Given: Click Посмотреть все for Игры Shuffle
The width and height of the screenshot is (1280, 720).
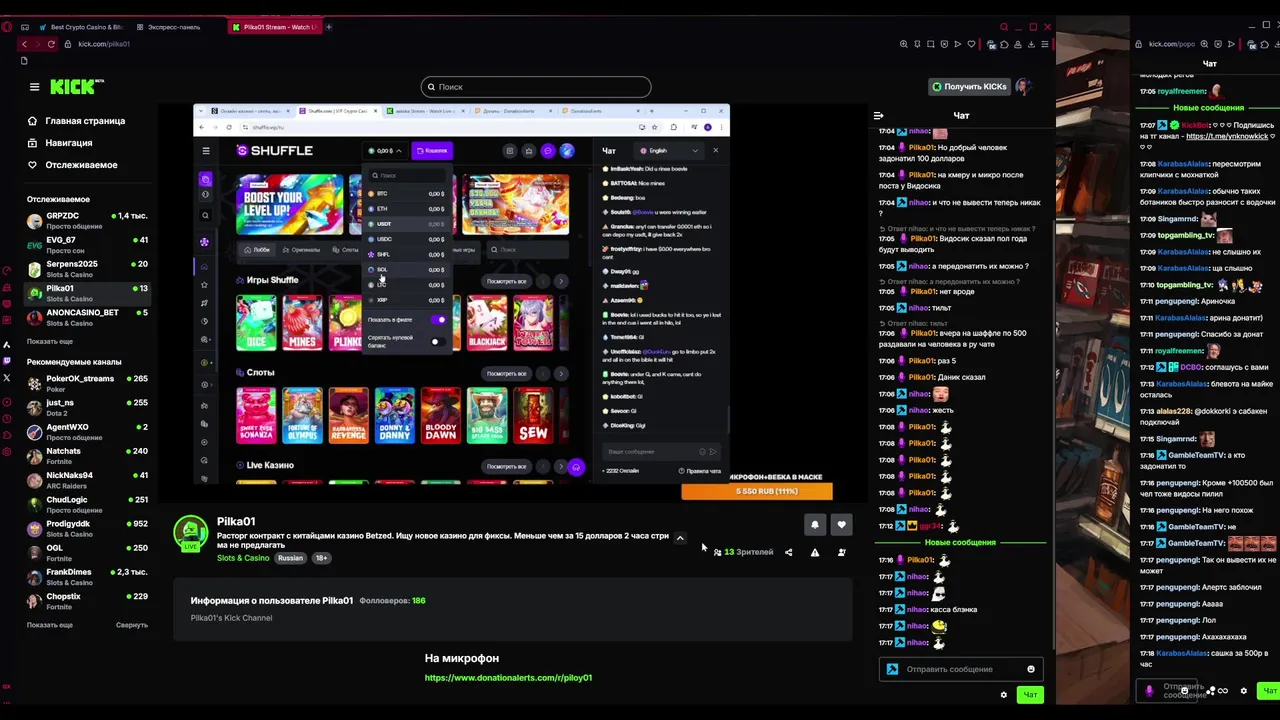Looking at the screenshot, I should [506, 281].
